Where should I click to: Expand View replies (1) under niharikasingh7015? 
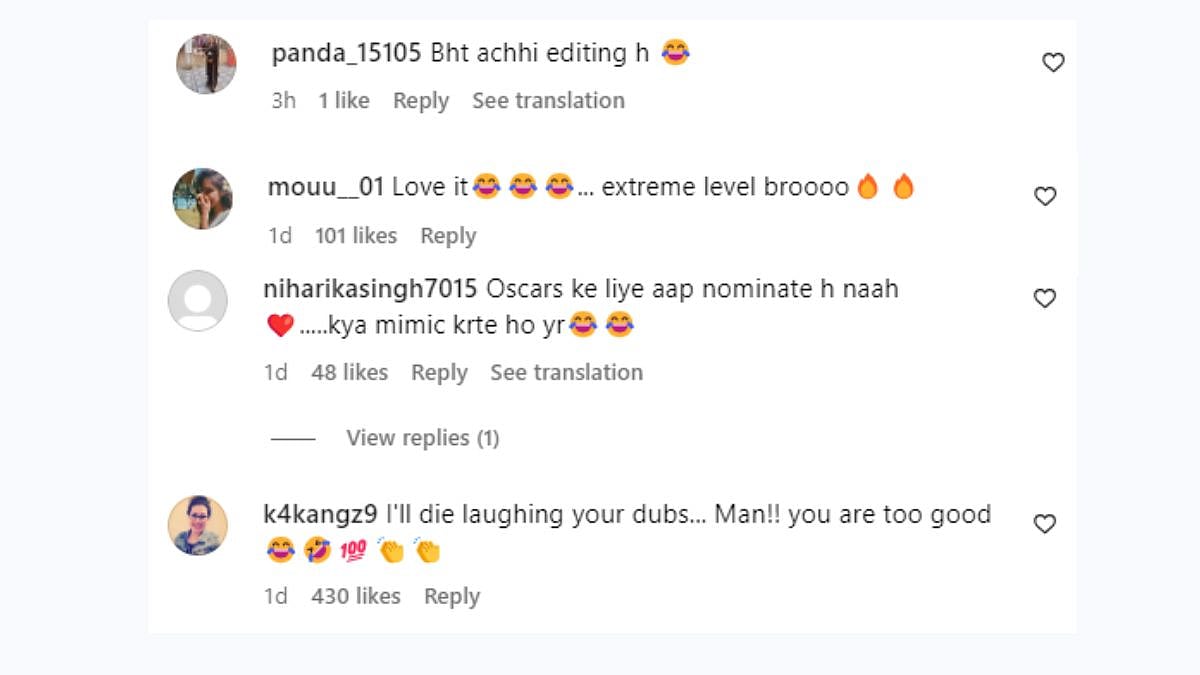(422, 438)
